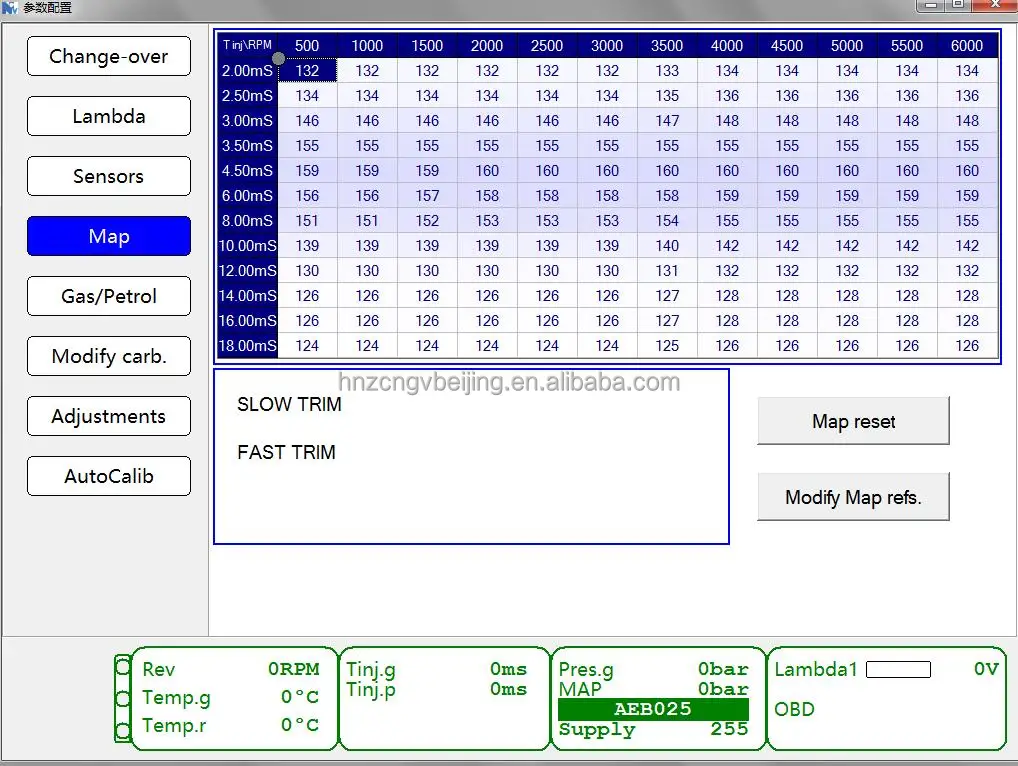This screenshot has width=1018, height=766.
Task: Go to the Gas/Petrol page
Action: (x=109, y=296)
